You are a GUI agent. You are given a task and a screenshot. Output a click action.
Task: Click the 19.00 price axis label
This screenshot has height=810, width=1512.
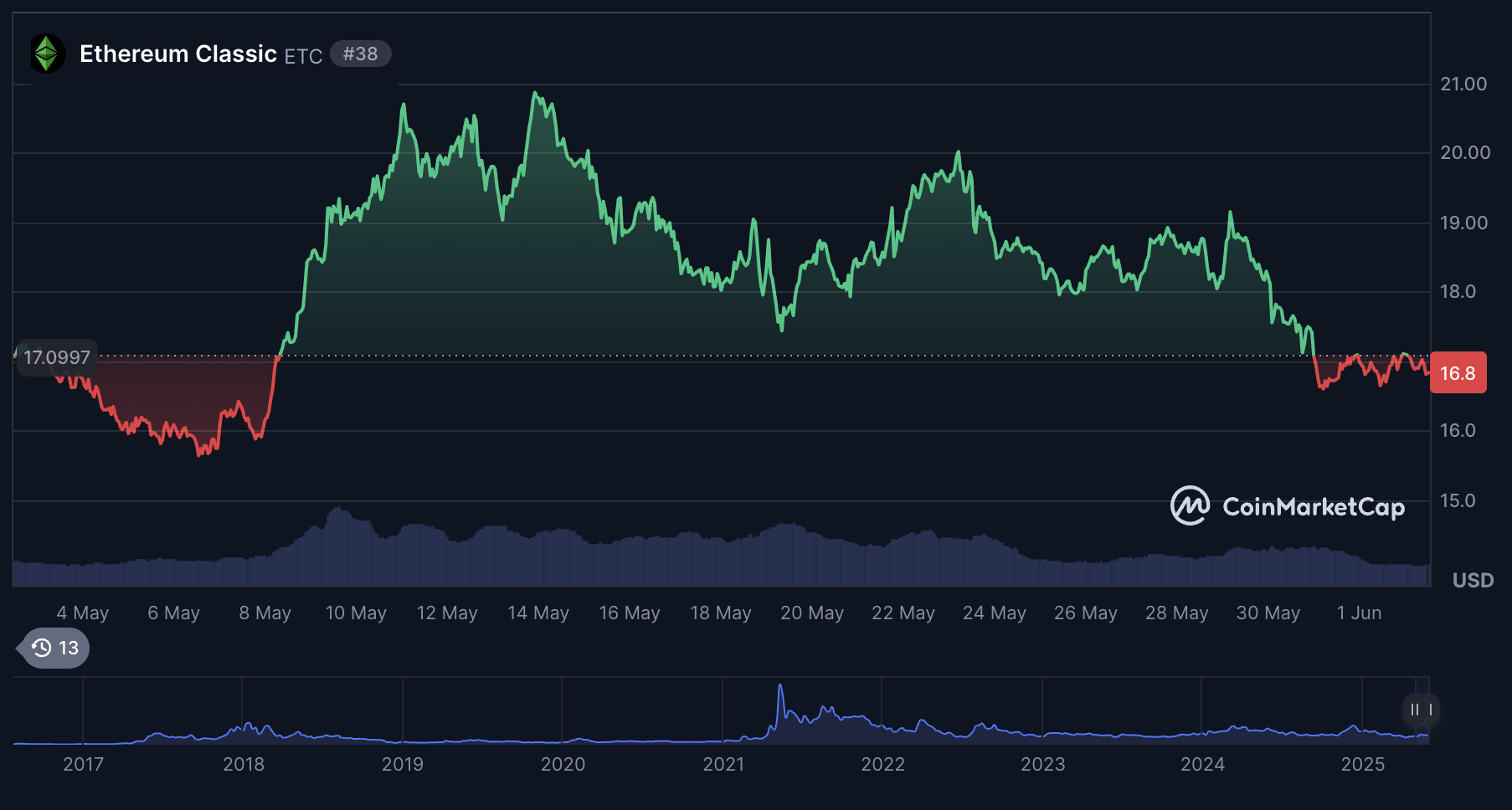(x=1463, y=223)
